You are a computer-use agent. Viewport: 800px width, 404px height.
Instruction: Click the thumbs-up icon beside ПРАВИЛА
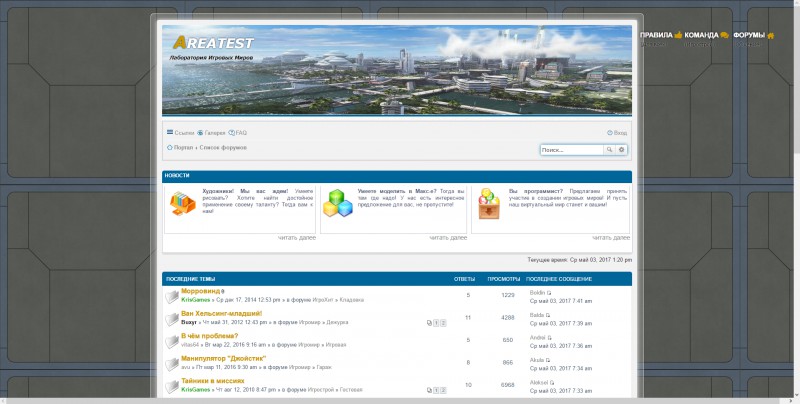(678, 35)
